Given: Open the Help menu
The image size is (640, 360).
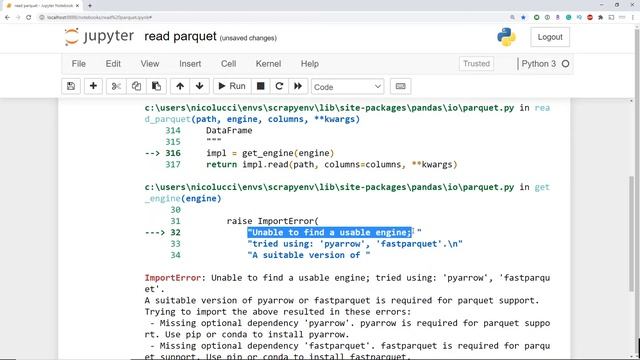Looking at the screenshot, I should point(310,64).
